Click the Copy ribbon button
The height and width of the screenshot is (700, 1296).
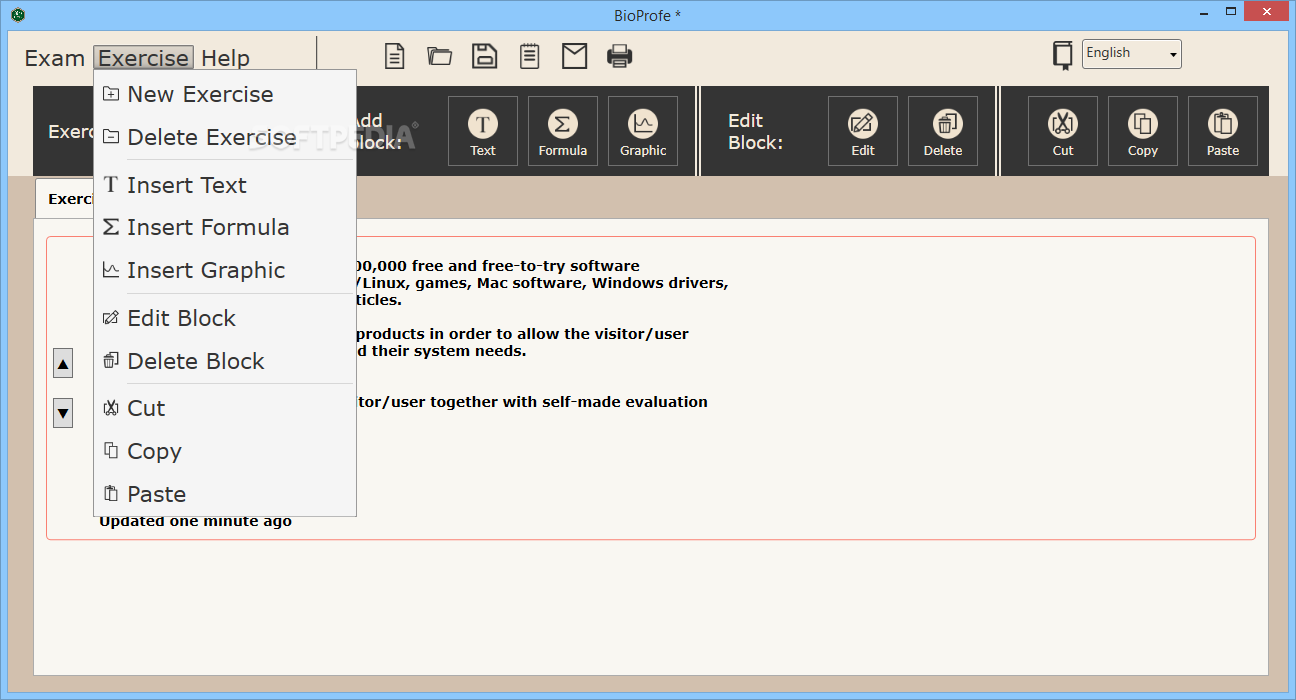tap(1143, 131)
